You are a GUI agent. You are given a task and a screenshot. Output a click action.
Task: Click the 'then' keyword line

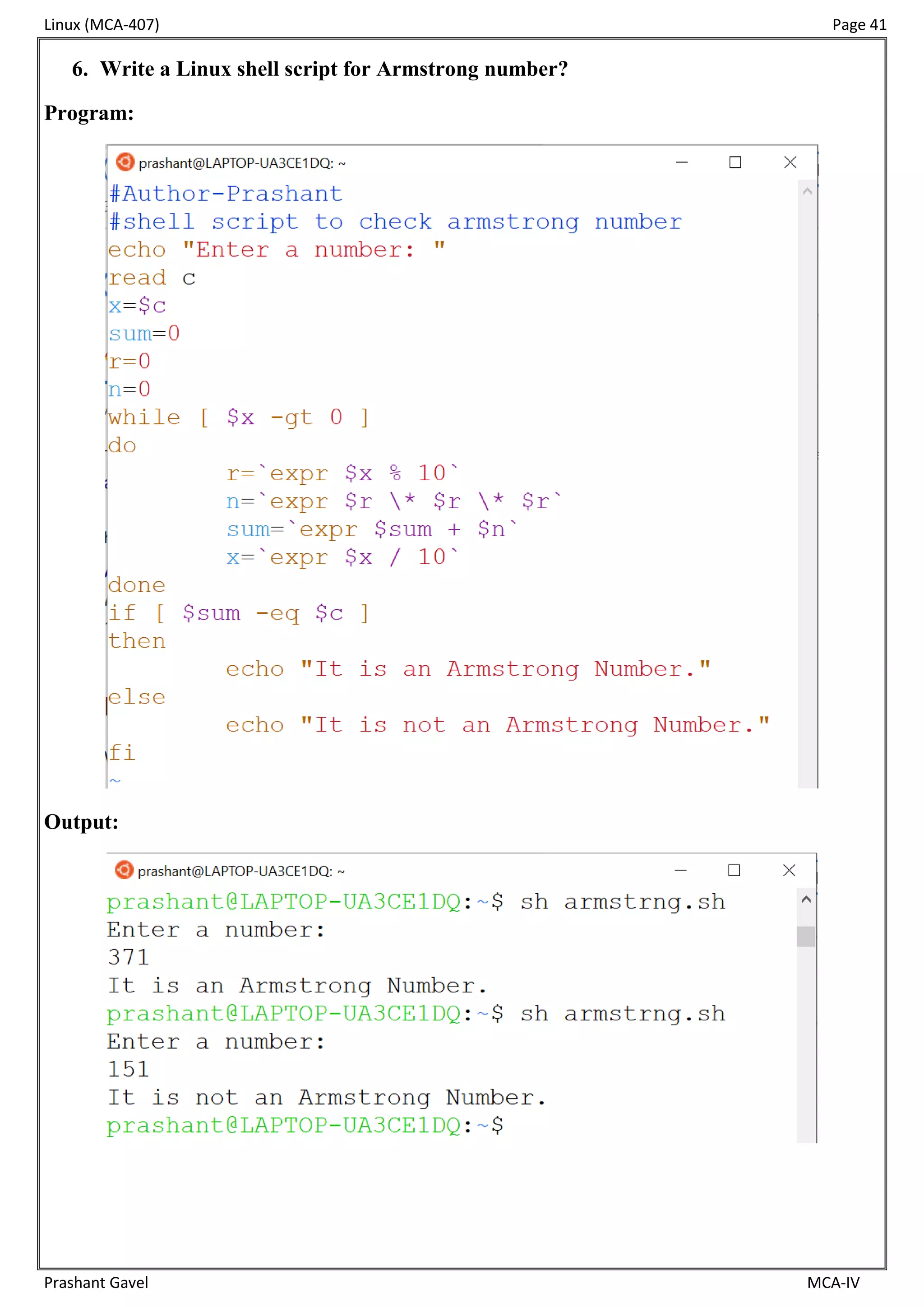137,640
